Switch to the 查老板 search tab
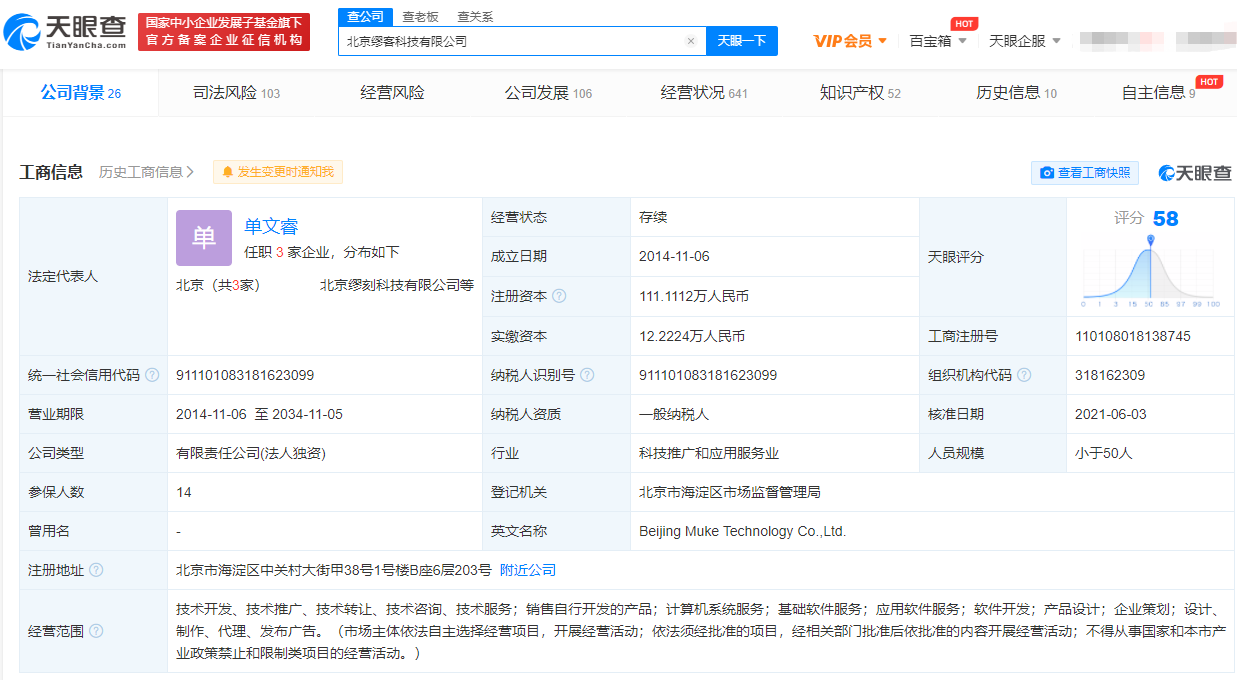Viewport: 1237px width, 680px height. 420,17
